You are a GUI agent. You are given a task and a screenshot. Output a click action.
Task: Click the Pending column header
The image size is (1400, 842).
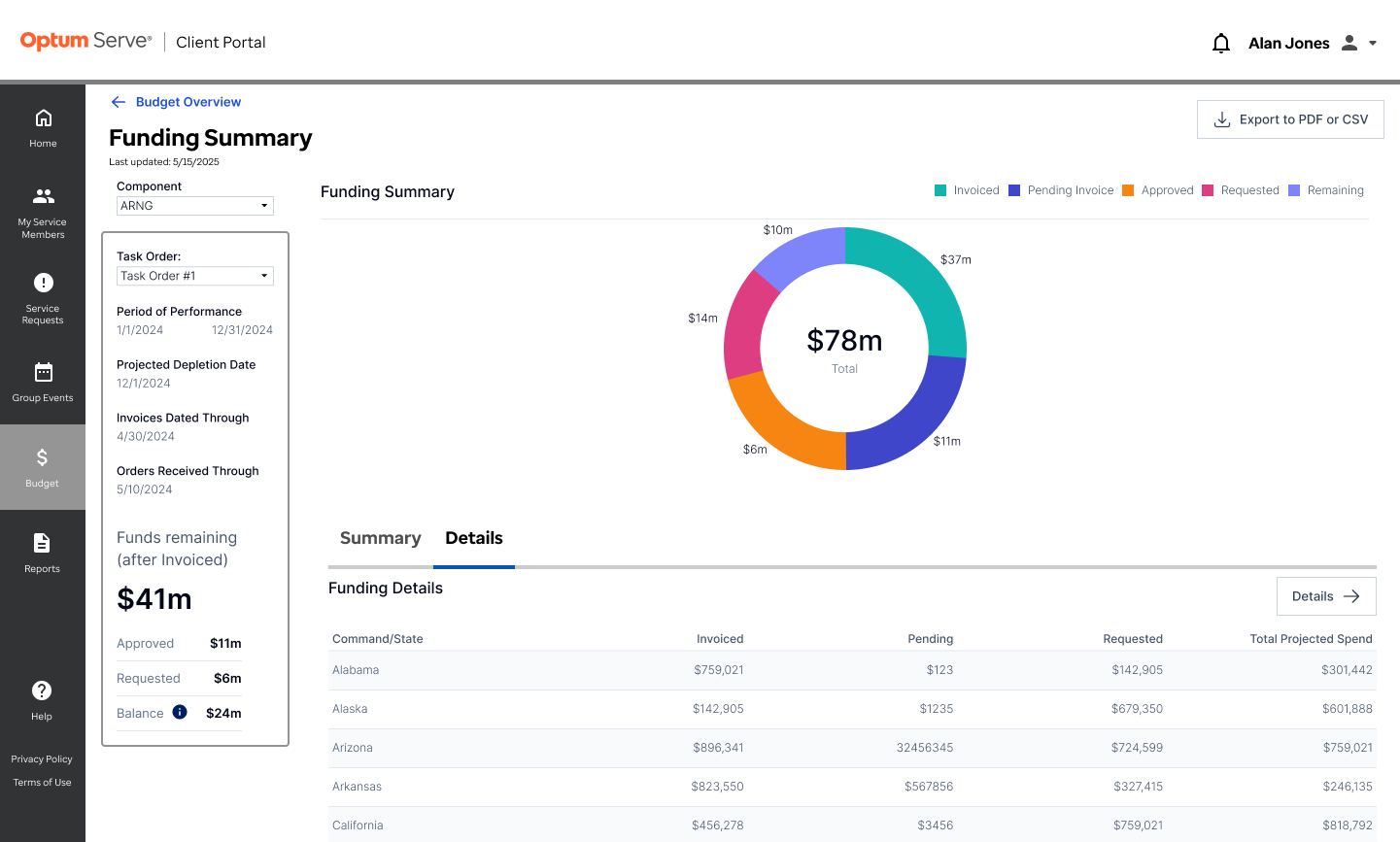pos(931,639)
